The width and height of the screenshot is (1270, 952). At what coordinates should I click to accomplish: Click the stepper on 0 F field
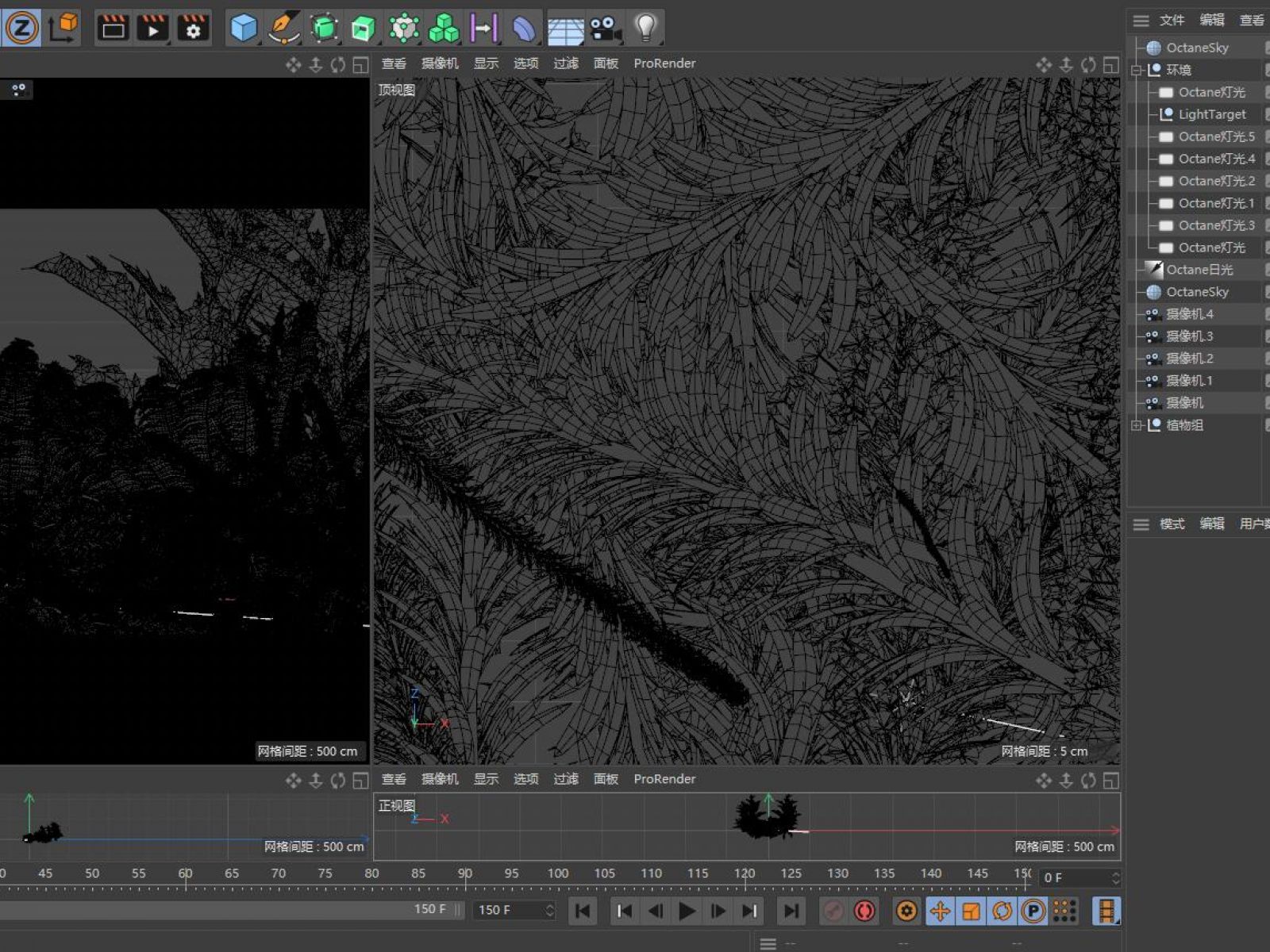coord(1115,877)
